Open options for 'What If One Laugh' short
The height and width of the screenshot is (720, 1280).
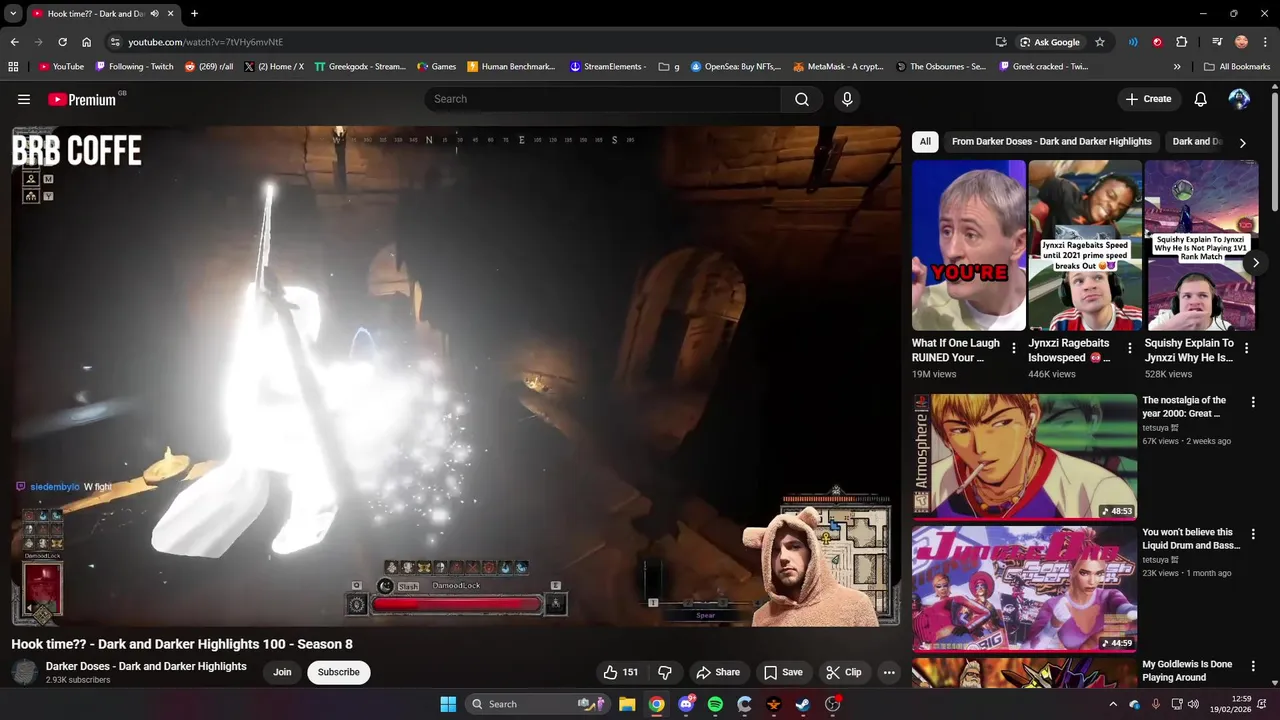1014,349
